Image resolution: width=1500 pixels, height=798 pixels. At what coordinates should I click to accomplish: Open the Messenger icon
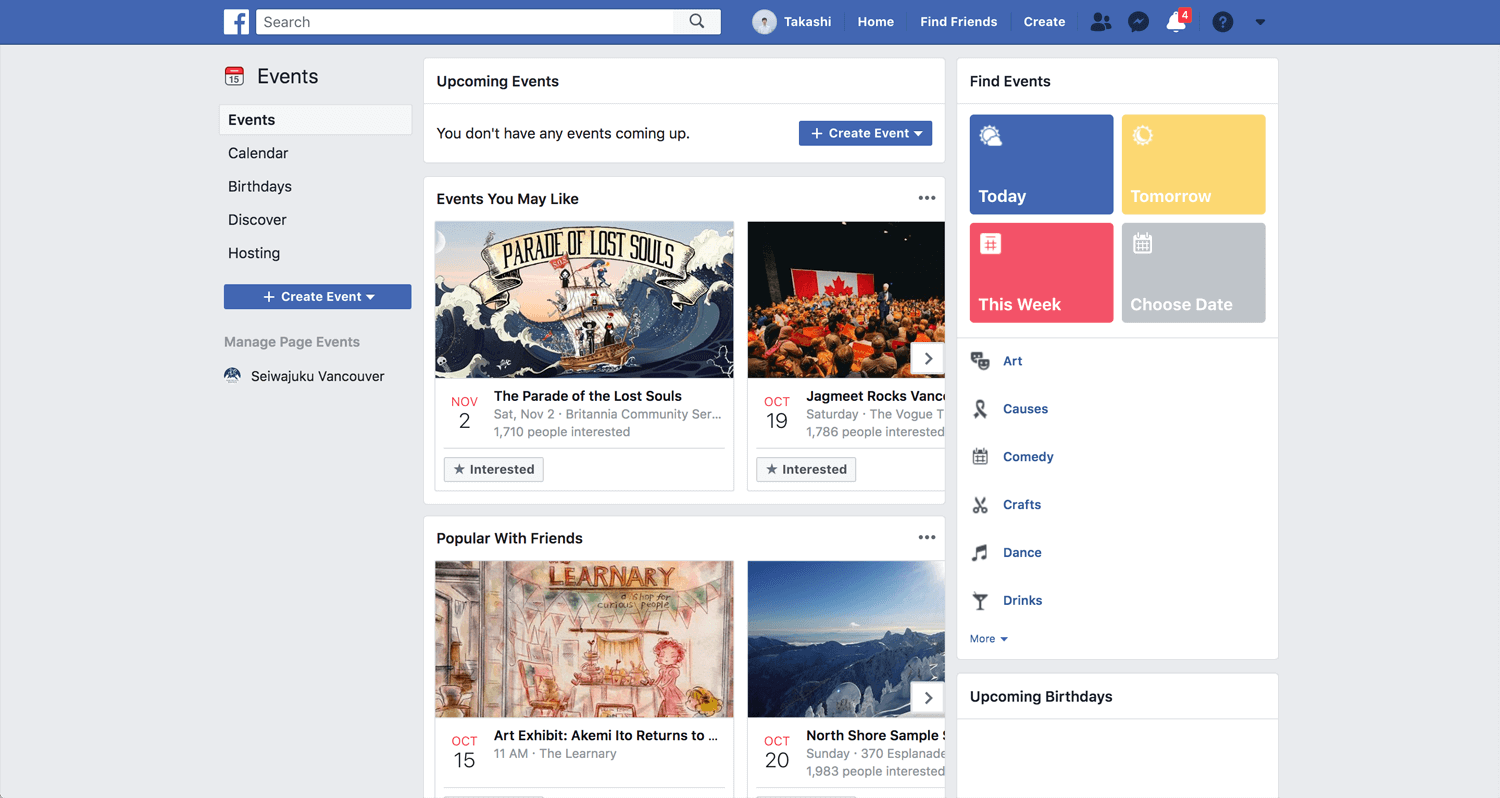1138,22
